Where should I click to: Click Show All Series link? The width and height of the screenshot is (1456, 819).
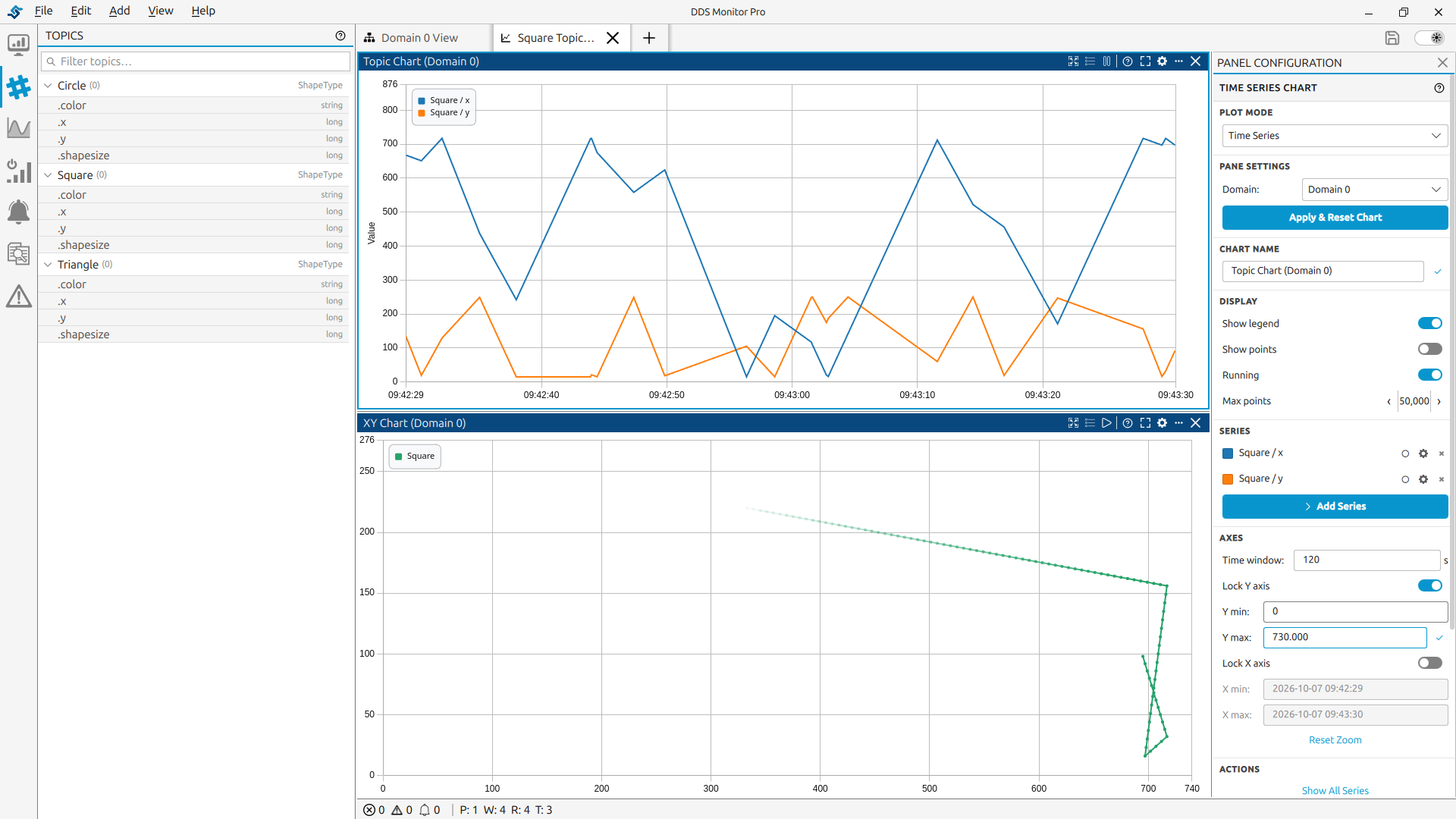pos(1335,791)
